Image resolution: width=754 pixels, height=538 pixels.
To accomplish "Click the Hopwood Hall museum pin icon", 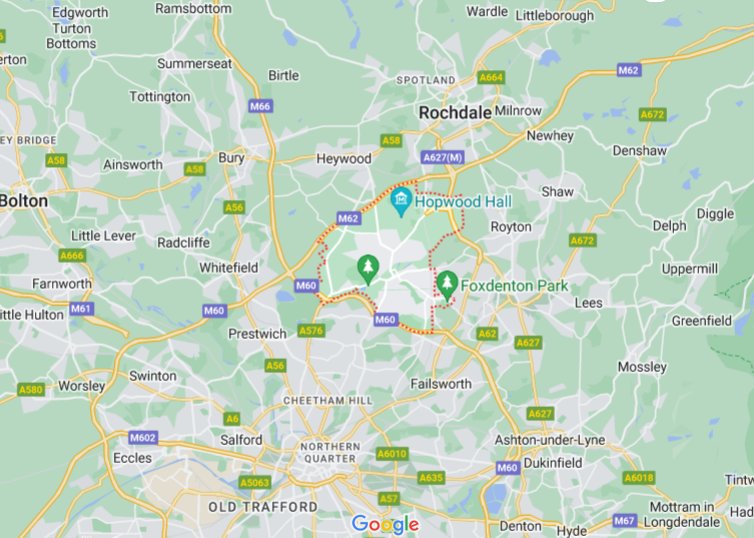I will coord(401,201).
